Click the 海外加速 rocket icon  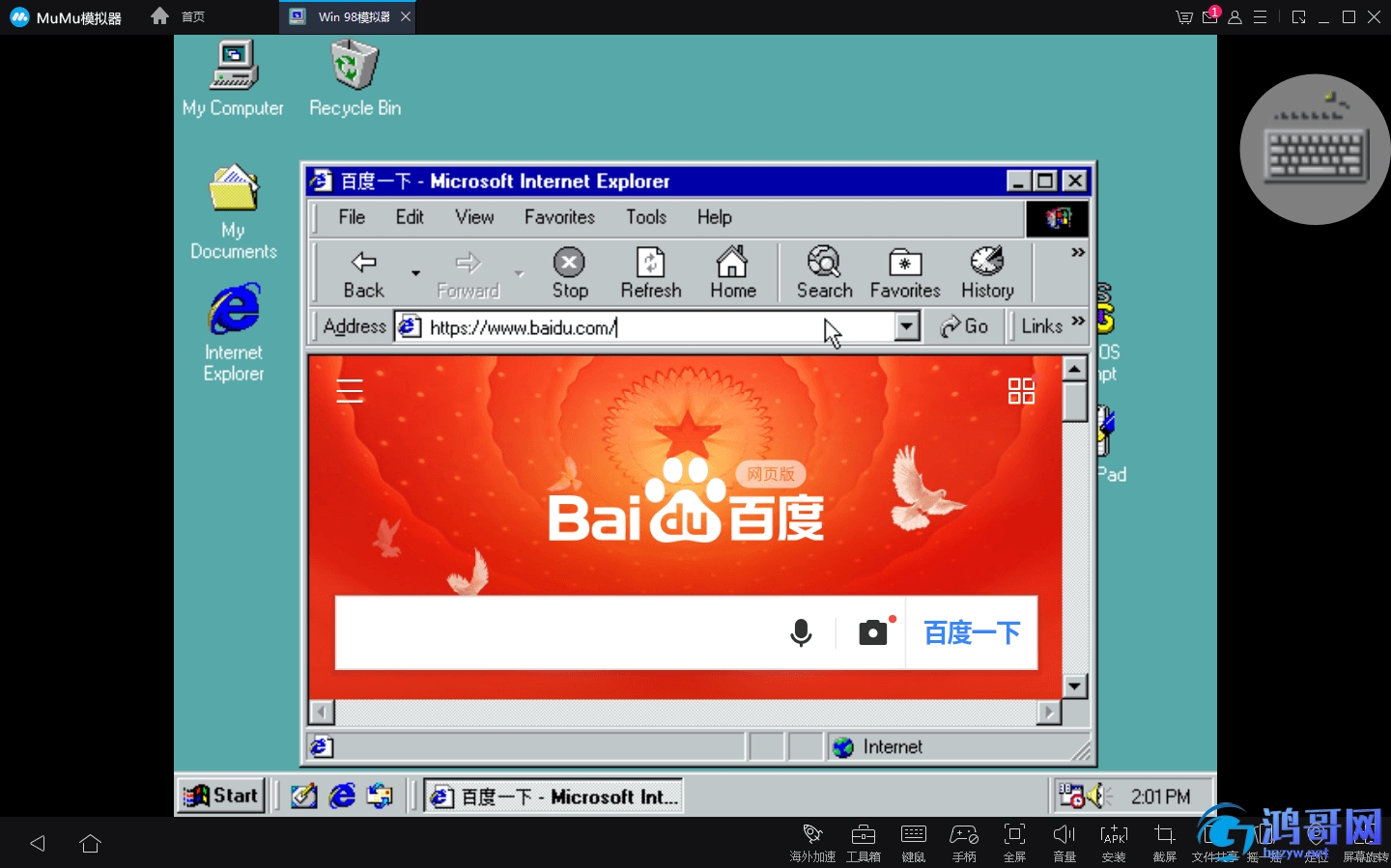(x=812, y=842)
